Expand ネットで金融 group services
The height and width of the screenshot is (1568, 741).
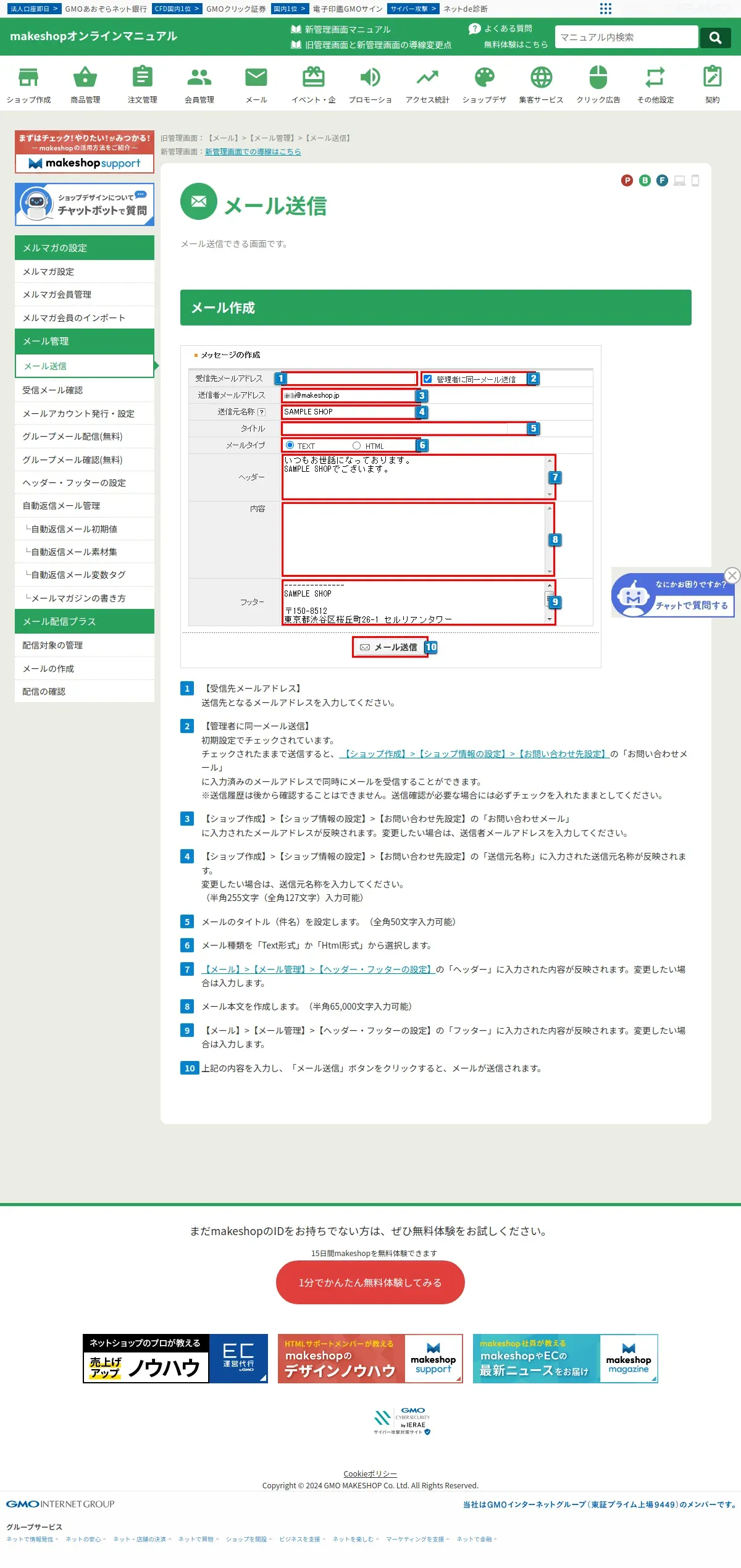477,1539
